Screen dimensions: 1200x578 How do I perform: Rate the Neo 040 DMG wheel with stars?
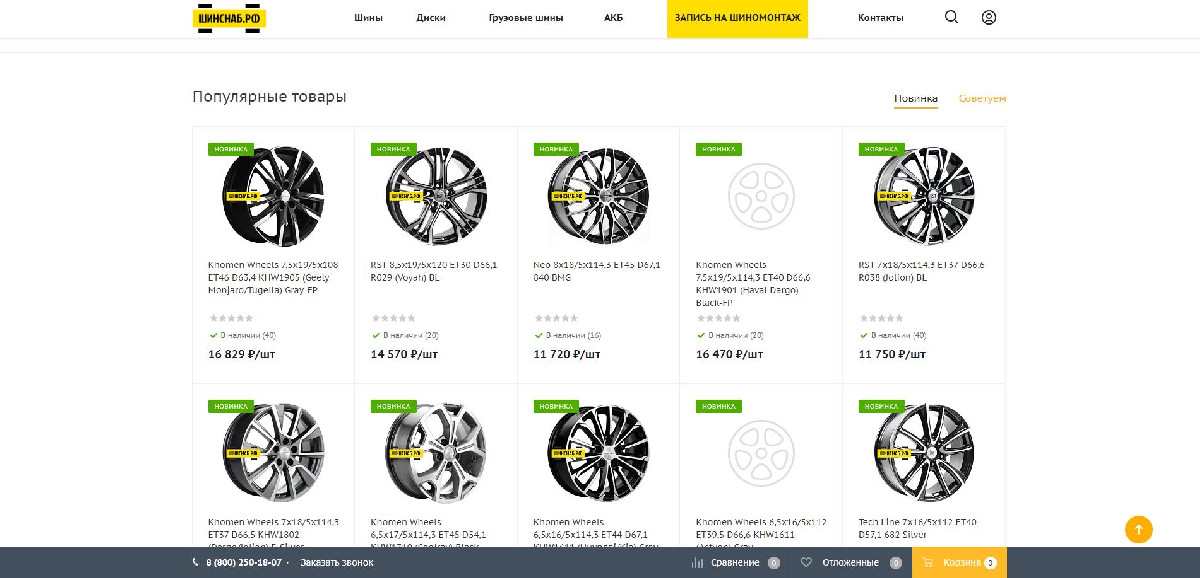point(556,318)
